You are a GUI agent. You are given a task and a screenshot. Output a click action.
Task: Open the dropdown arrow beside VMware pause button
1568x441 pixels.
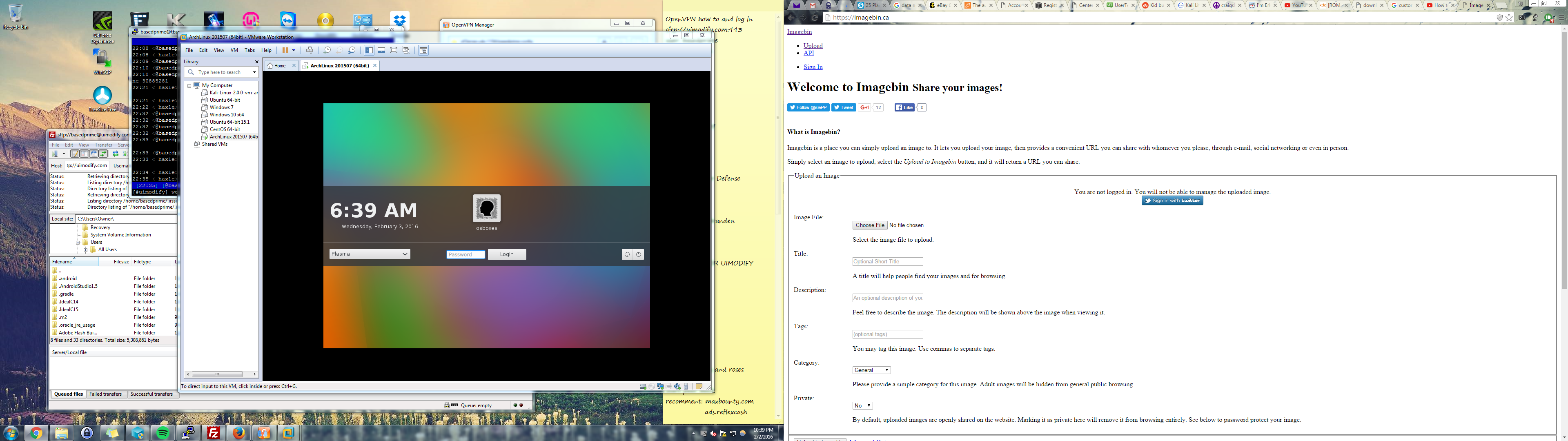[294, 51]
